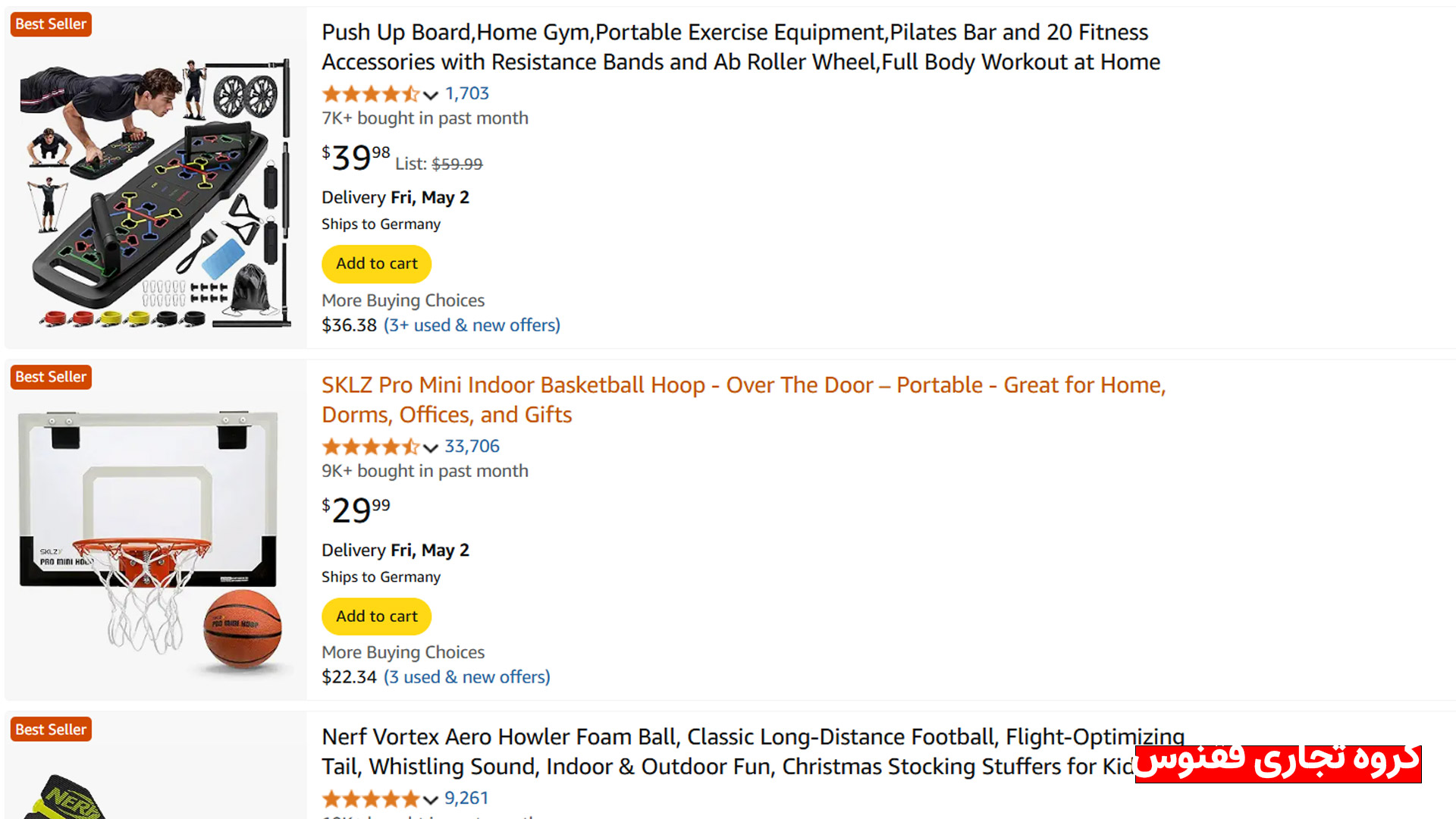Screen dimensions: 1456x819
Task: Click the Push Up Board star rating
Action: click(x=370, y=94)
